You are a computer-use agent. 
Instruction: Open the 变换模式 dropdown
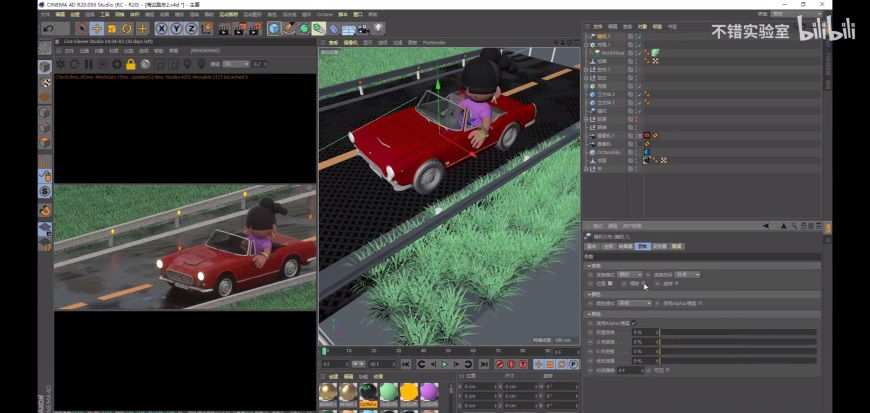coord(629,274)
